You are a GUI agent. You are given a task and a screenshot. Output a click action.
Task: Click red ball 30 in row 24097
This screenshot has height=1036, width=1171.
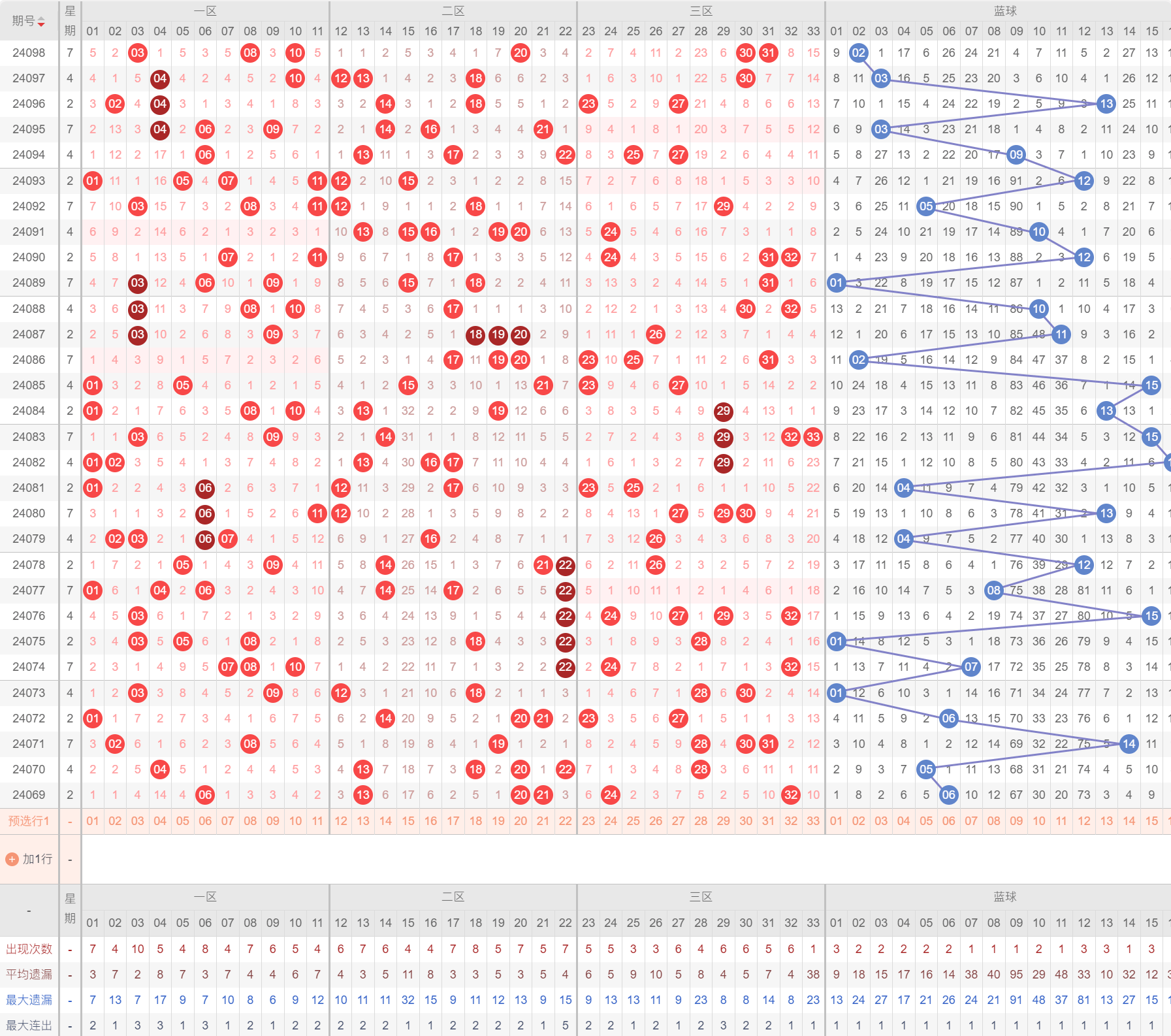click(x=746, y=78)
